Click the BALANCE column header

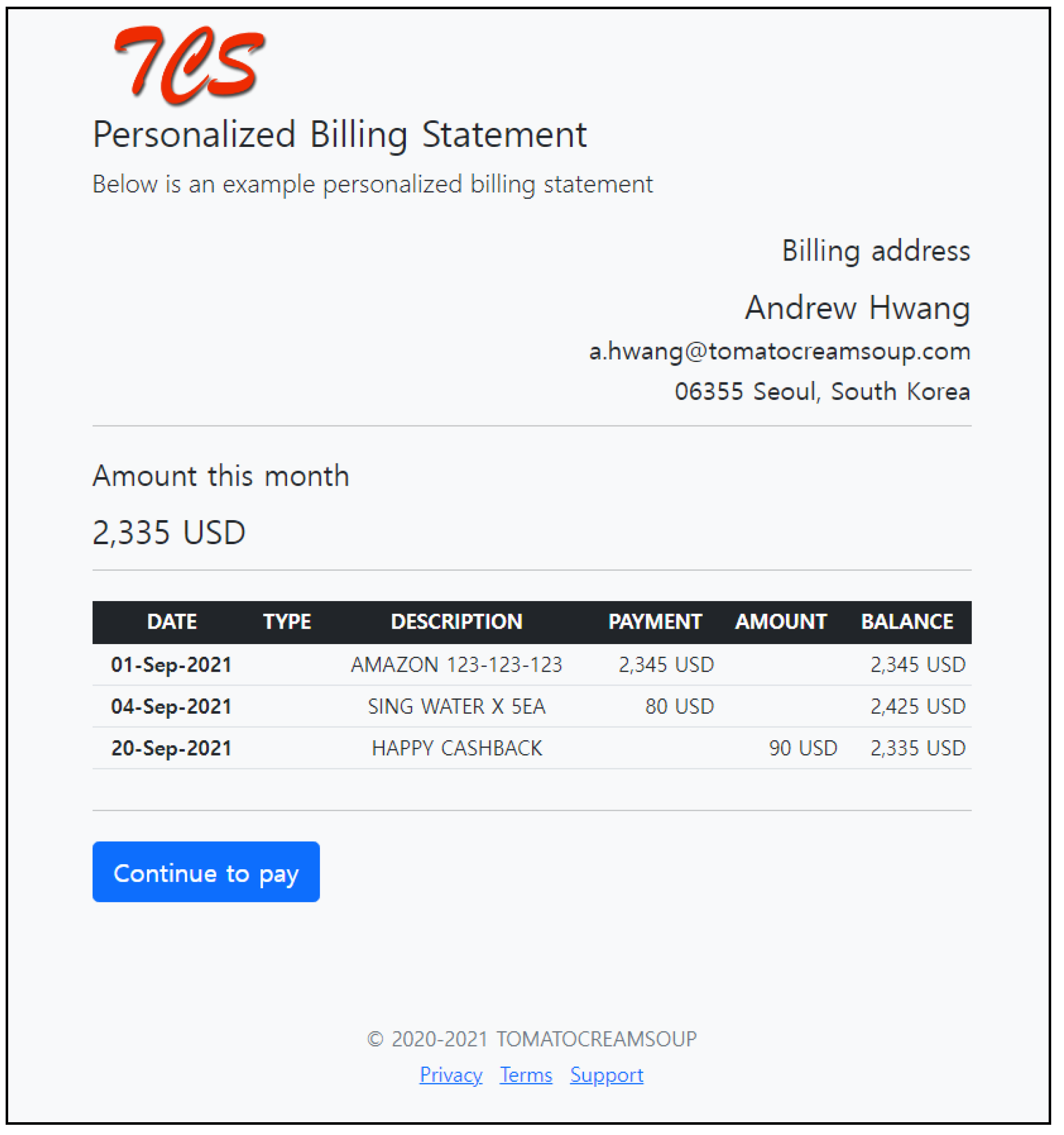pos(907,622)
